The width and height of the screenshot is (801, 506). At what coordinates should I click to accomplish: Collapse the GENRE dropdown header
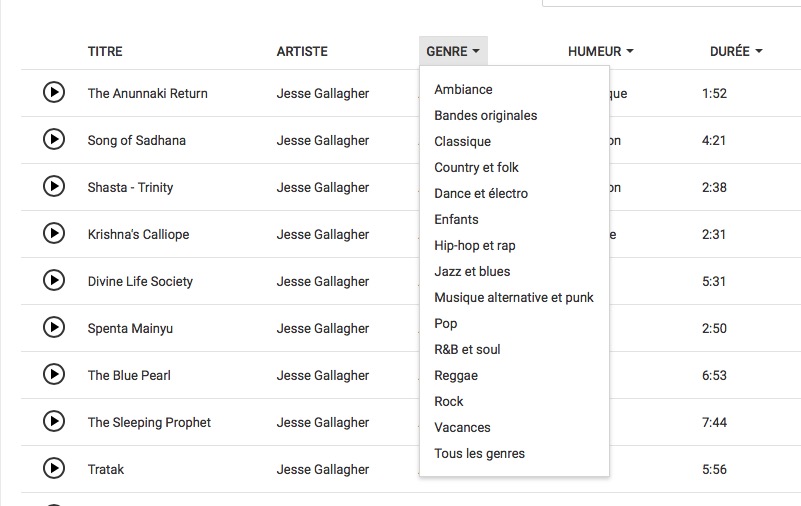[453, 51]
